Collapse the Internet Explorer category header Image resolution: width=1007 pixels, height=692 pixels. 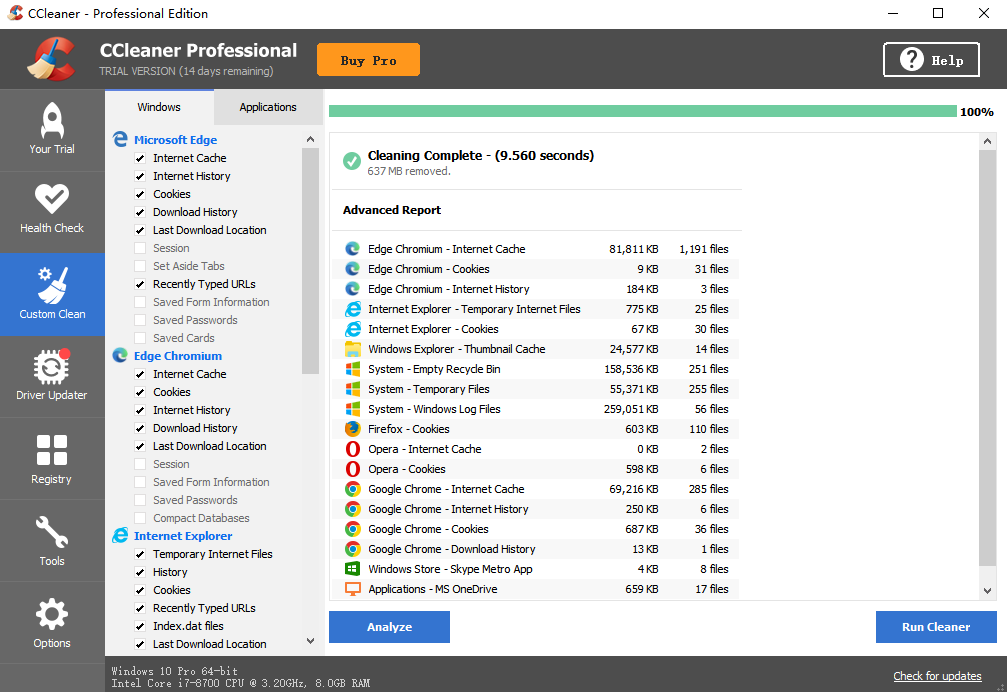tap(182, 536)
